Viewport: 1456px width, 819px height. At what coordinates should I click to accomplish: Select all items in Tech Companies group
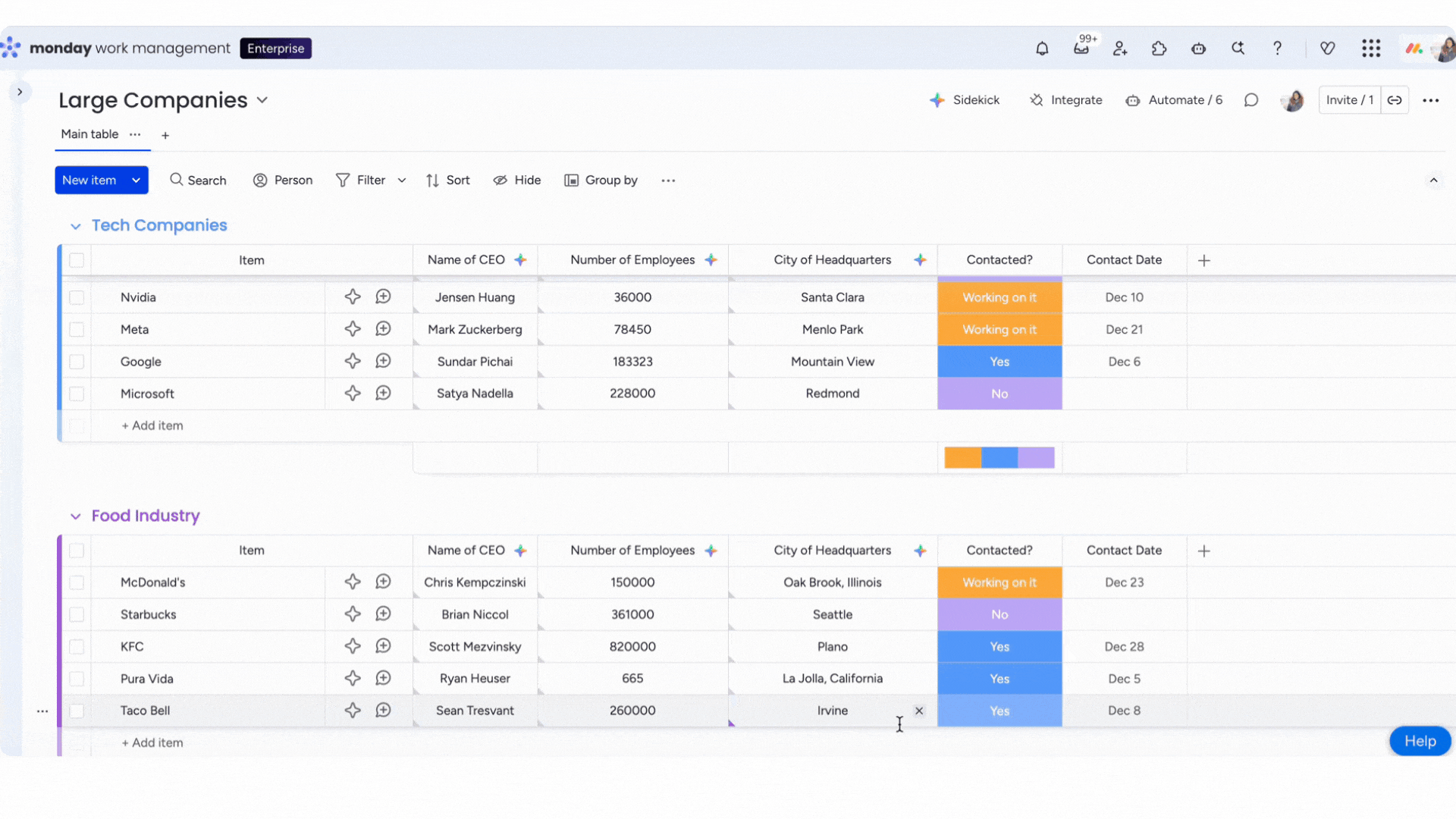[x=77, y=260]
